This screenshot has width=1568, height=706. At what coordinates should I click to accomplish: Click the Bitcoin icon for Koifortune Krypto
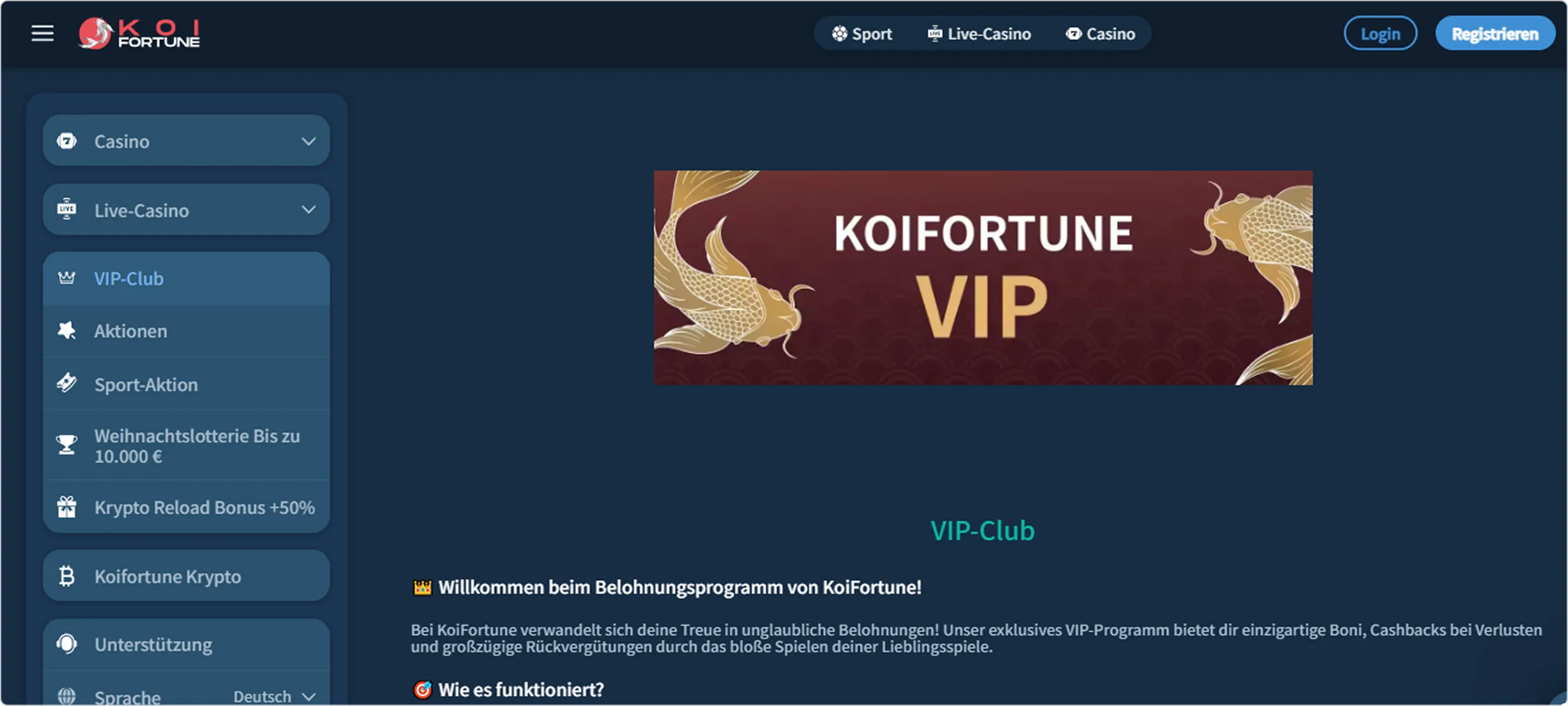(66, 576)
